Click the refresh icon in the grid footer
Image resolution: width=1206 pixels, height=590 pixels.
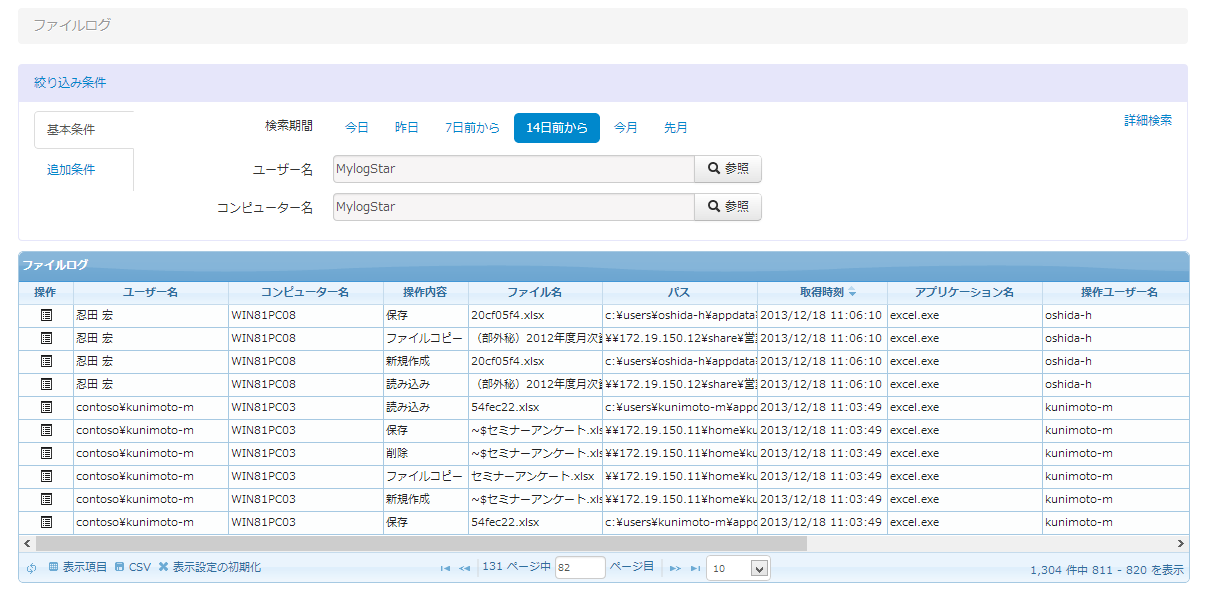tap(31, 568)
